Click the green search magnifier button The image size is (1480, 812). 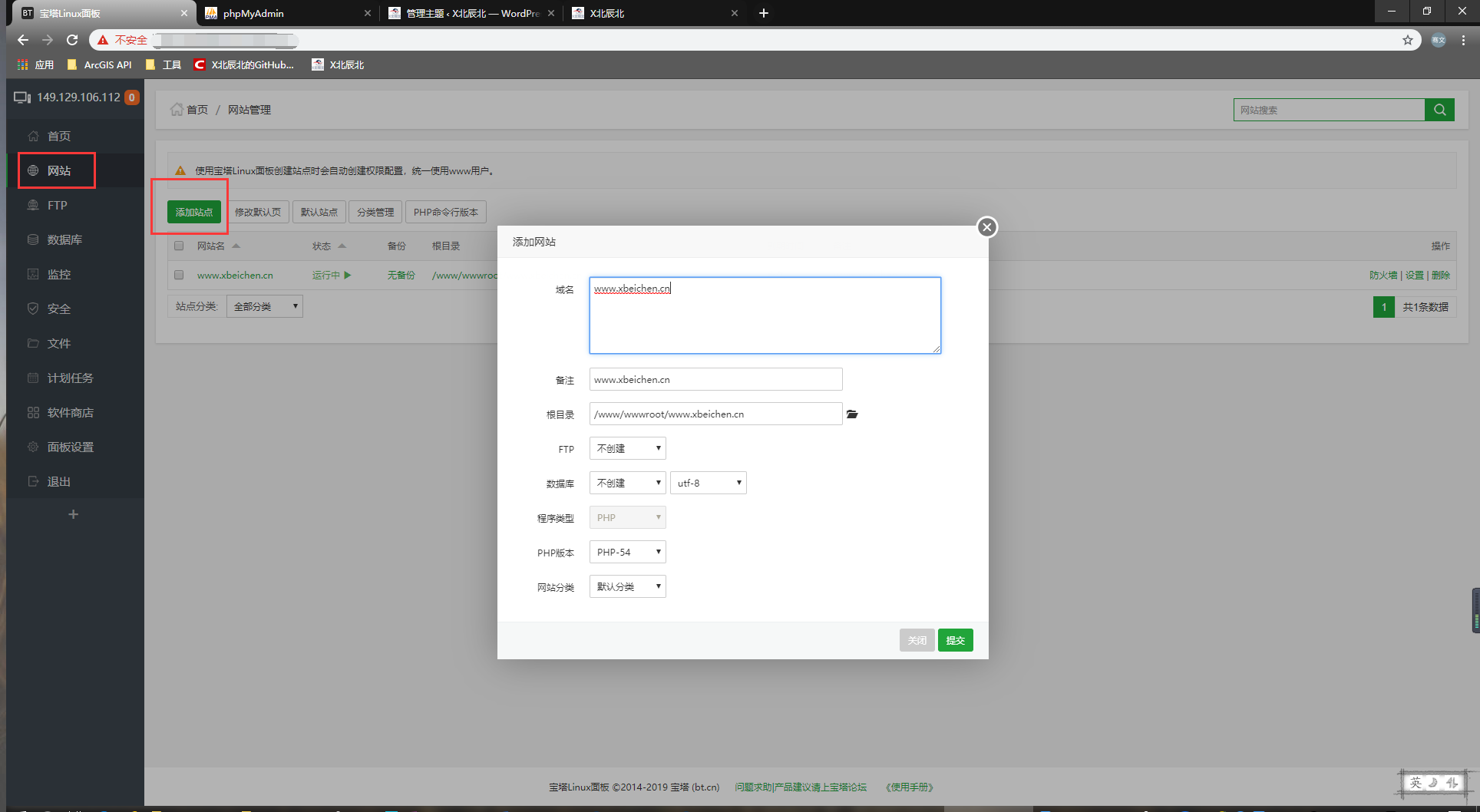(1439, 110)
